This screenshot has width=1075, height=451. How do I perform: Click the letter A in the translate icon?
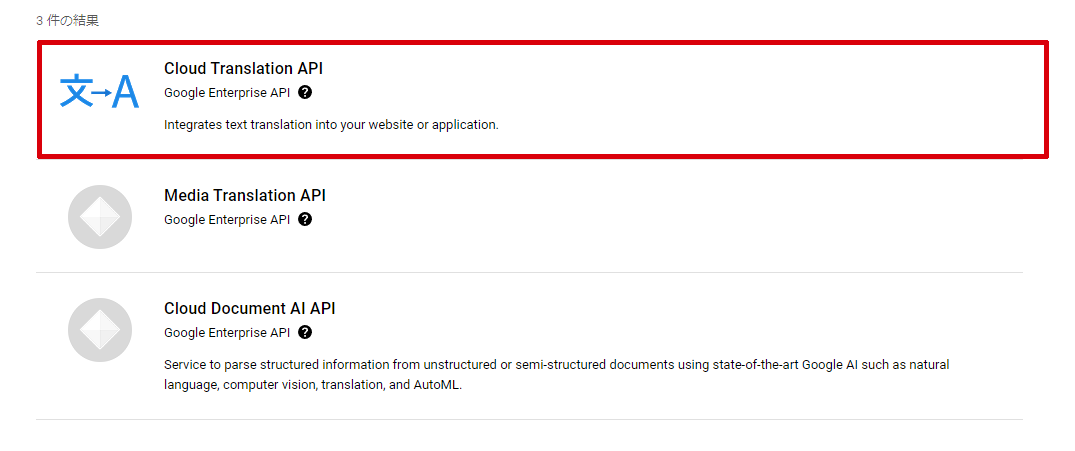pos(125,92)
